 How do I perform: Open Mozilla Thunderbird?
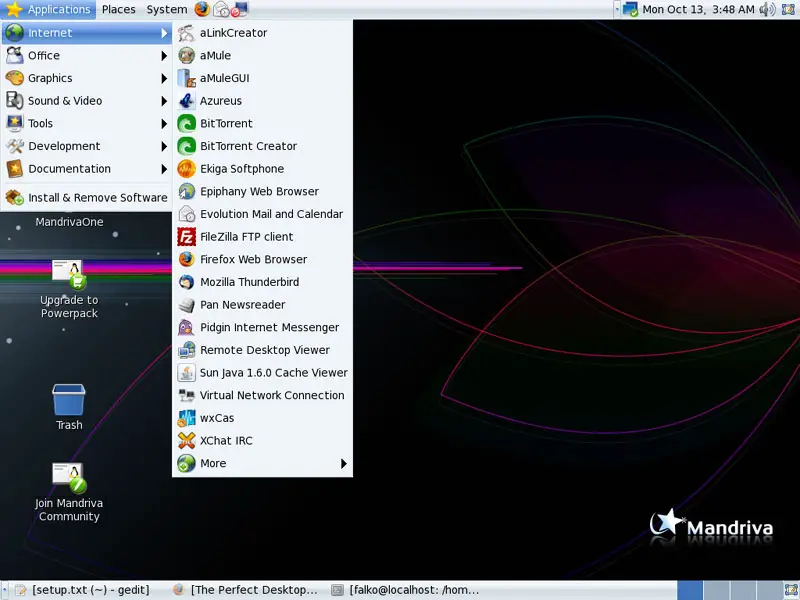click(x=262, y=282)
